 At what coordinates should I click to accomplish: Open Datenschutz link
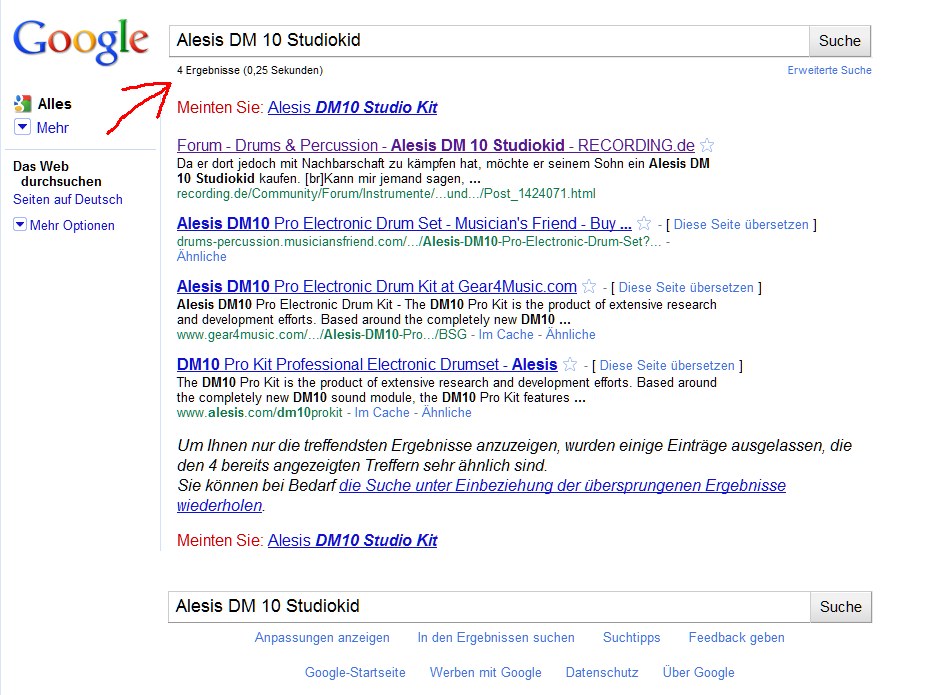click(601, 673)
